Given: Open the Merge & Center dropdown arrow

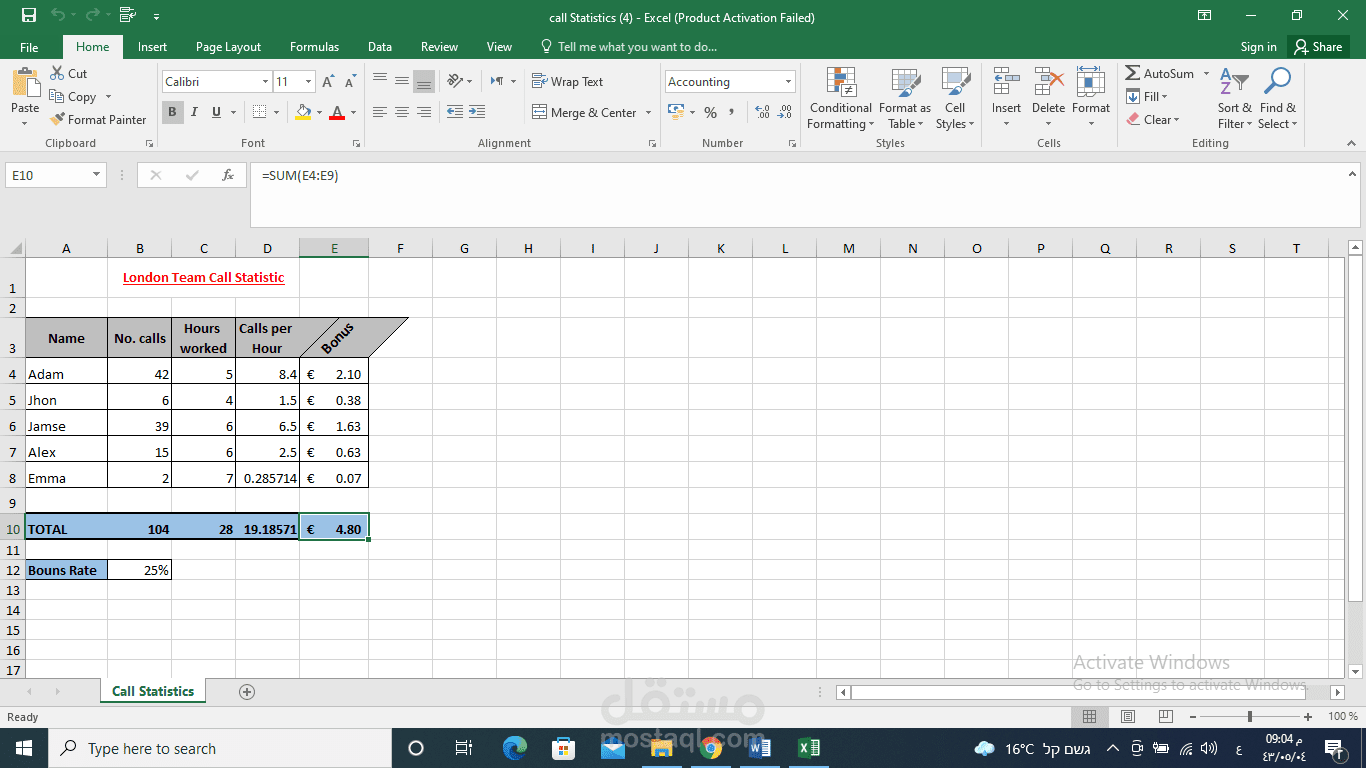Looking at the screenshot, I should (x=648, y=113).
